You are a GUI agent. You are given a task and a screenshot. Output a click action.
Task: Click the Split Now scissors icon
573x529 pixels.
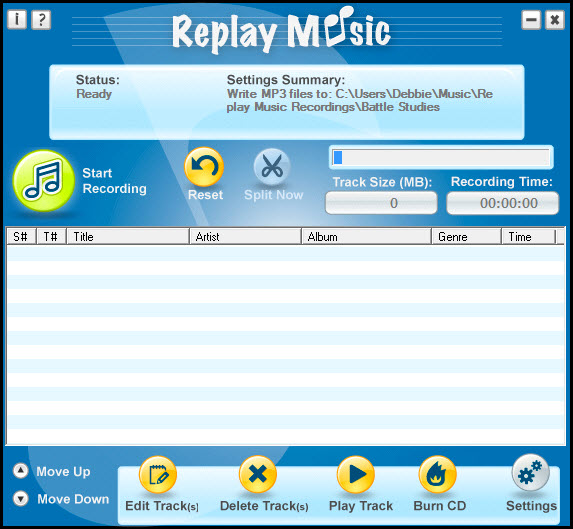click(272, 167)
